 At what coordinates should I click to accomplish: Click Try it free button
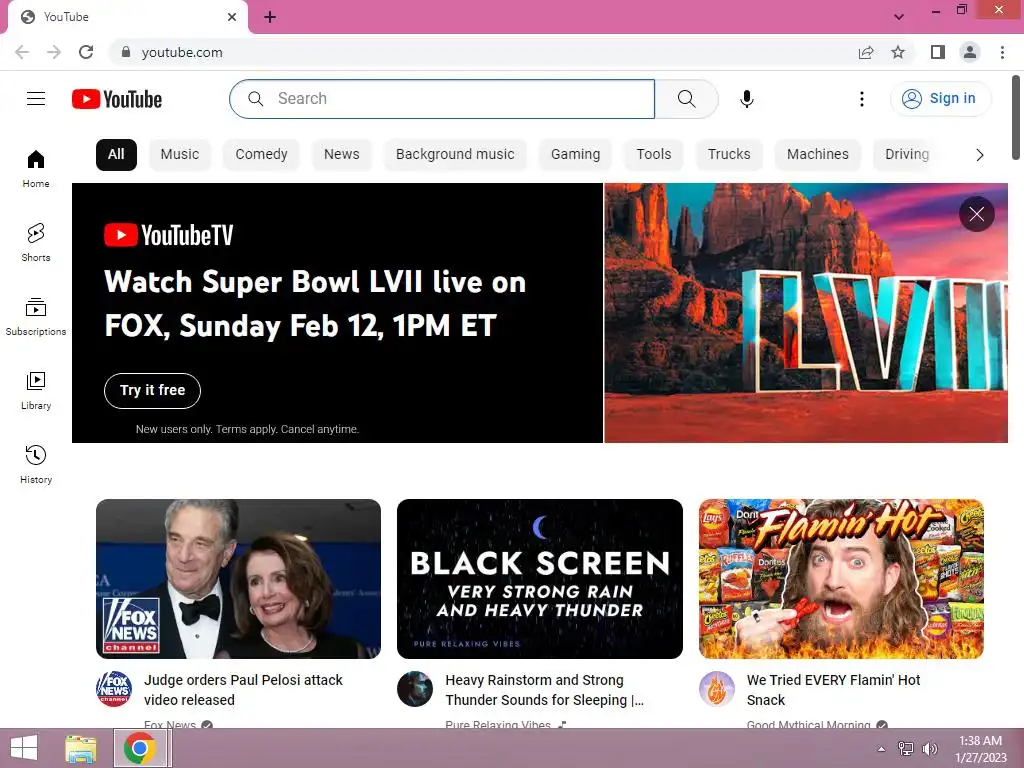click(x=152, y=391)
